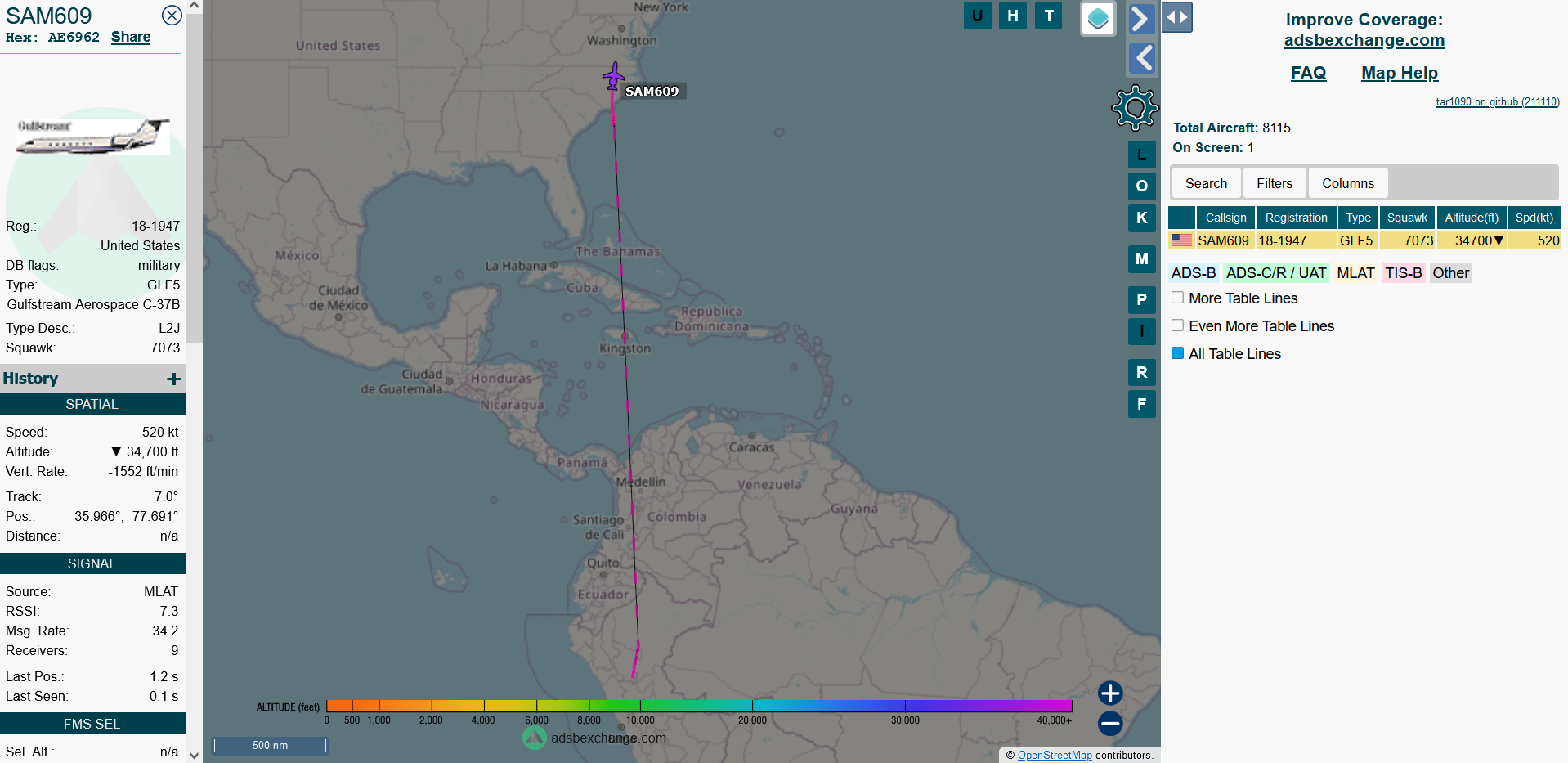Open the map layers selector
The height and width of the screenshot is (763, 1568).
[x=1098, y=18]
